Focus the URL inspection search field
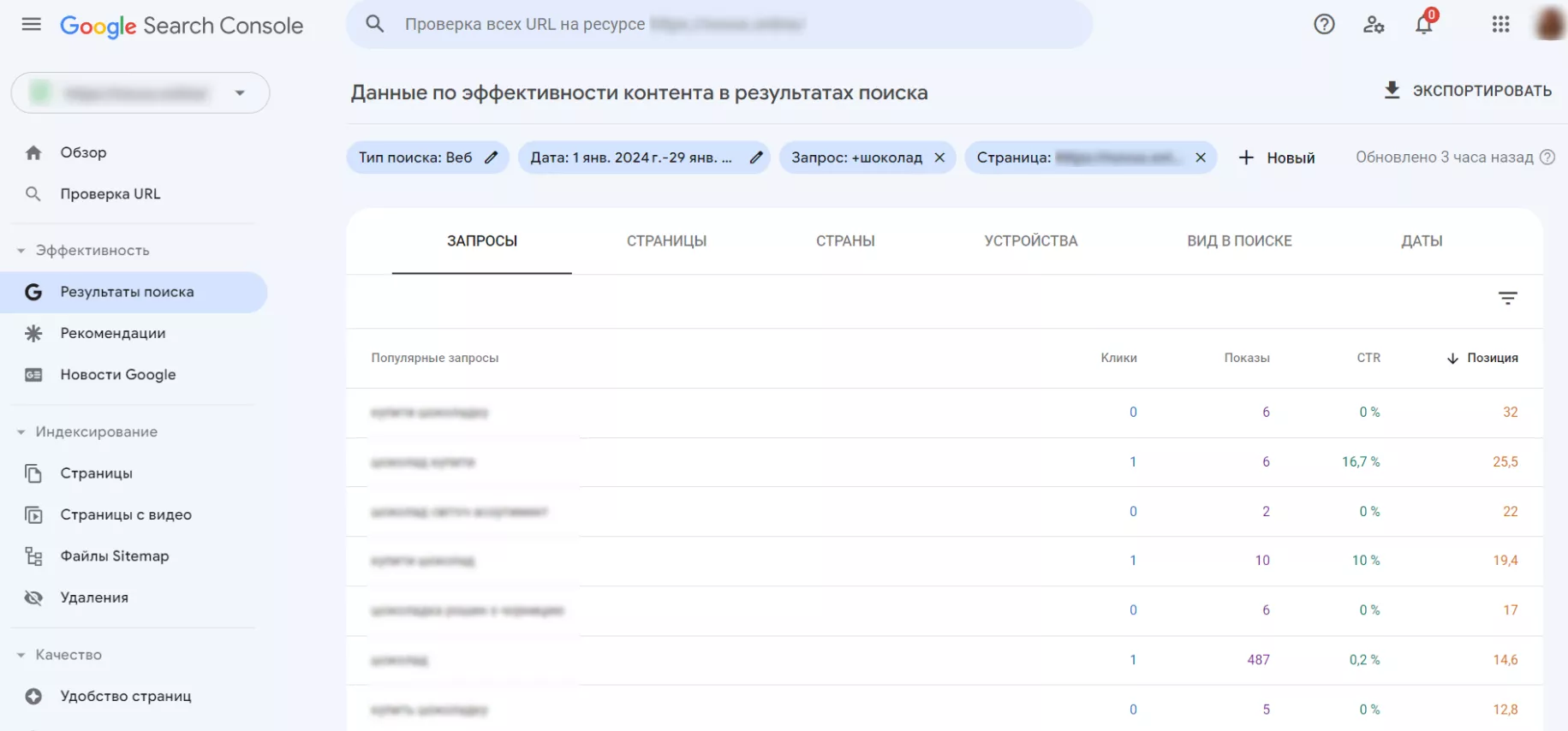Viewport: 1568px width, 731px height. pyautogui.click(x=719, y=24)
